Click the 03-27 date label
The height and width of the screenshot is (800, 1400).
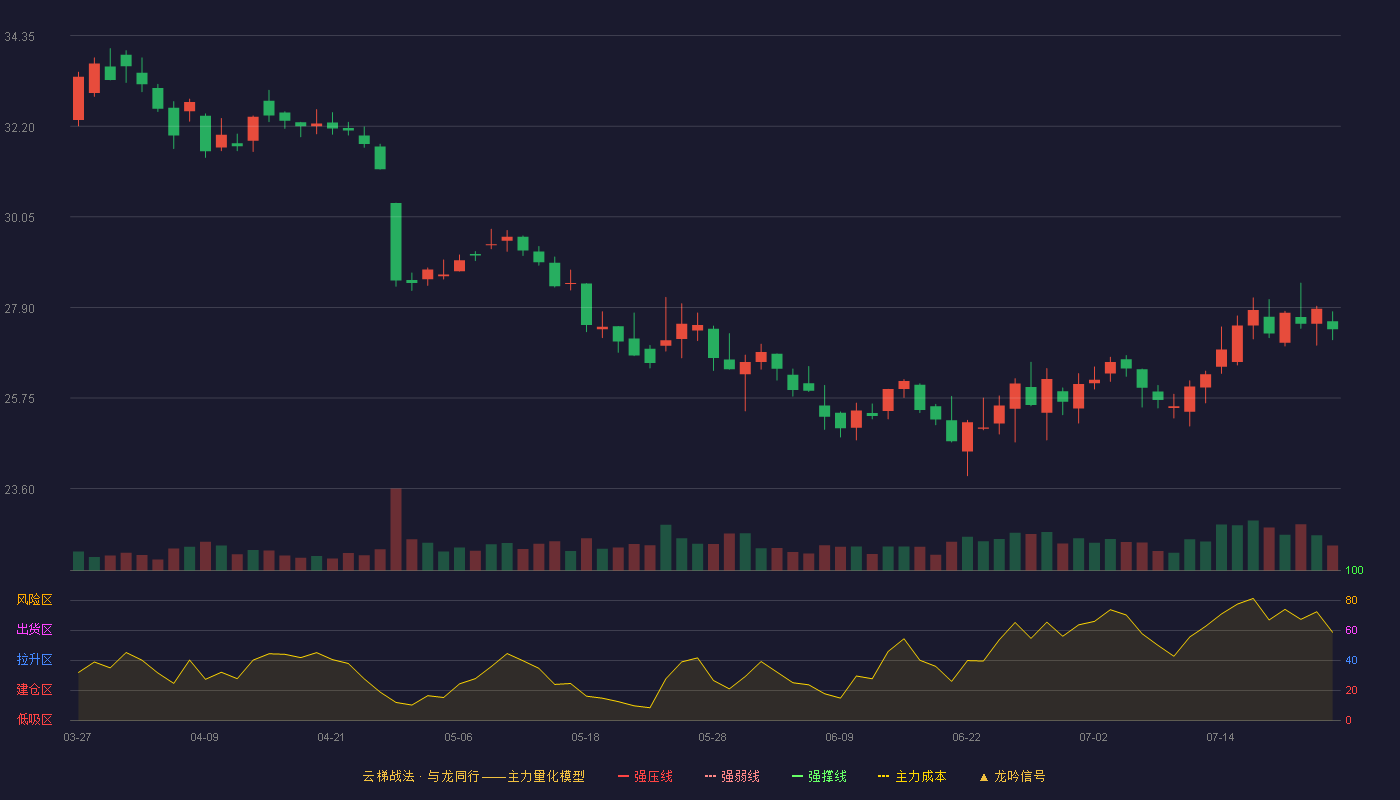click(x=77, y=737)
